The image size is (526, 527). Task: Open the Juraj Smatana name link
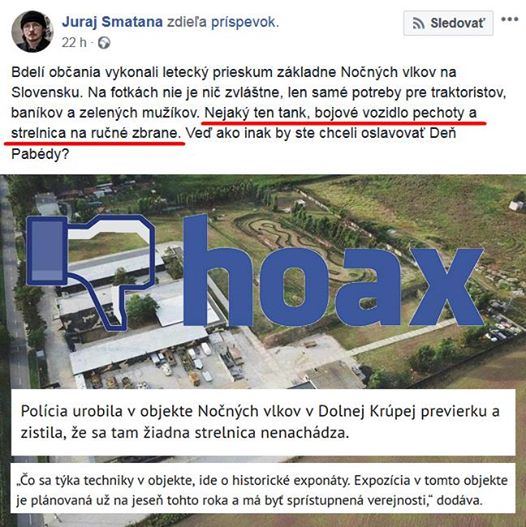click(x=113, y=22)
